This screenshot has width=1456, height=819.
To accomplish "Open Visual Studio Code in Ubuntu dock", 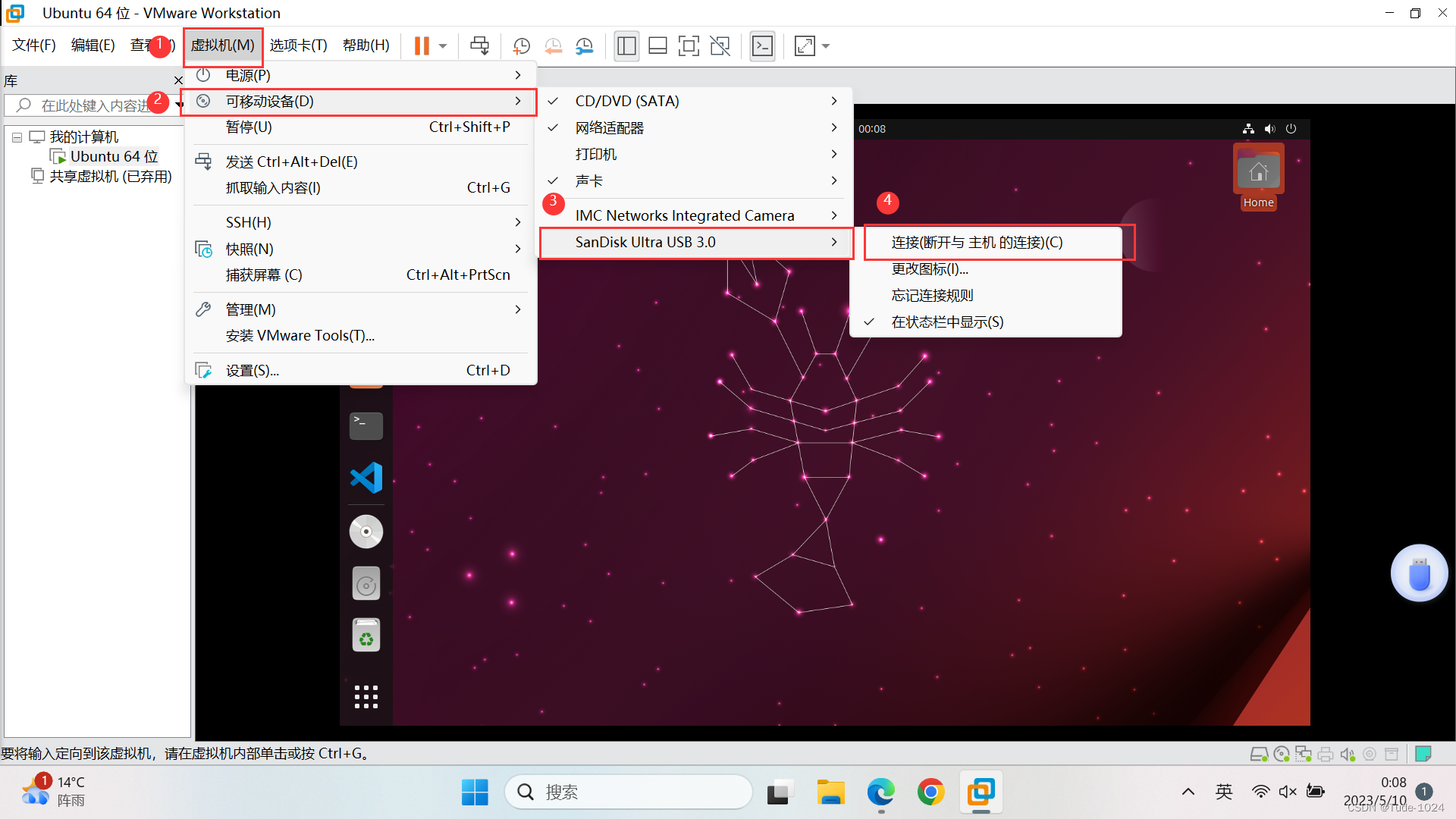I will click(366, 478).
